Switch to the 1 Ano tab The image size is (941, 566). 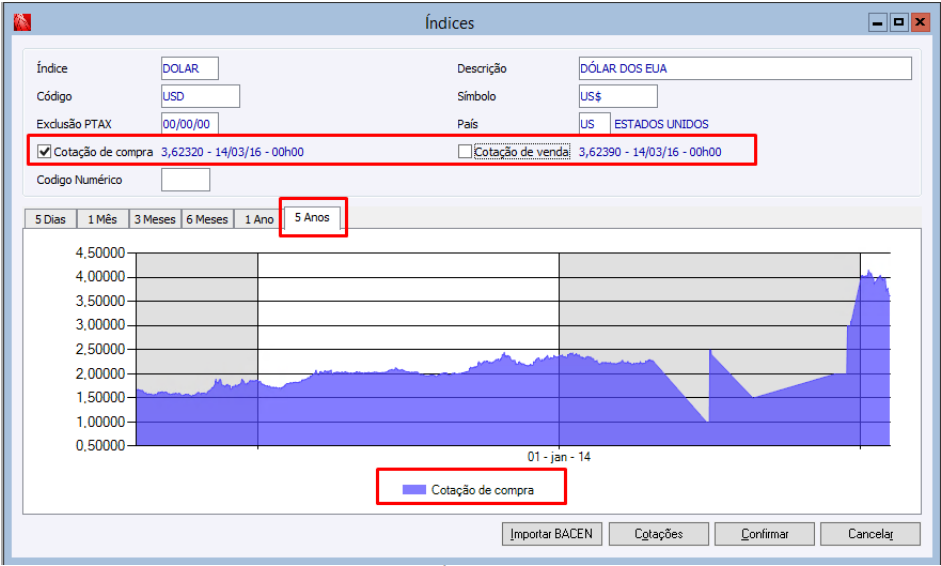pos(259,219)
